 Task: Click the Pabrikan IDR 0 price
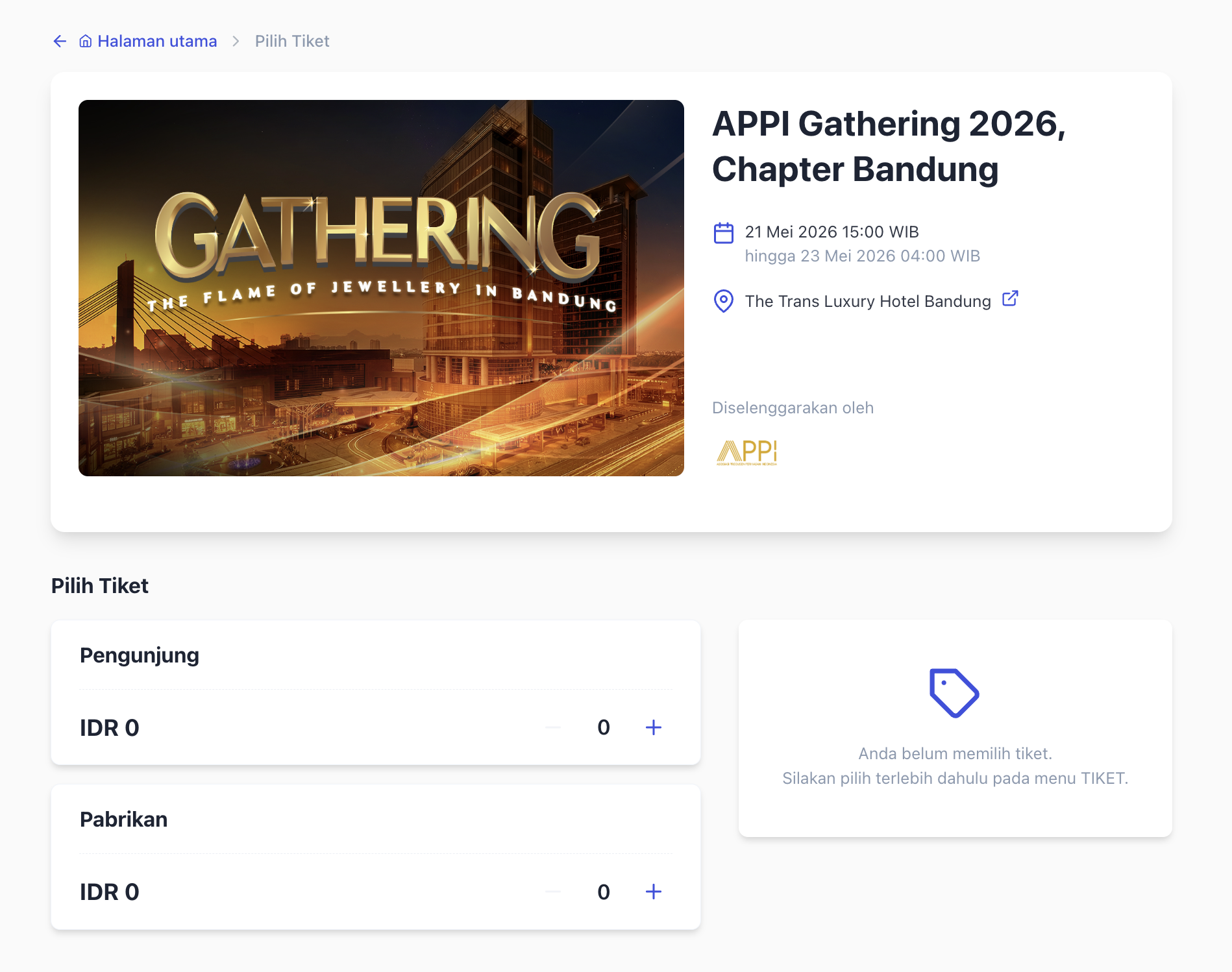pos(110,892)
